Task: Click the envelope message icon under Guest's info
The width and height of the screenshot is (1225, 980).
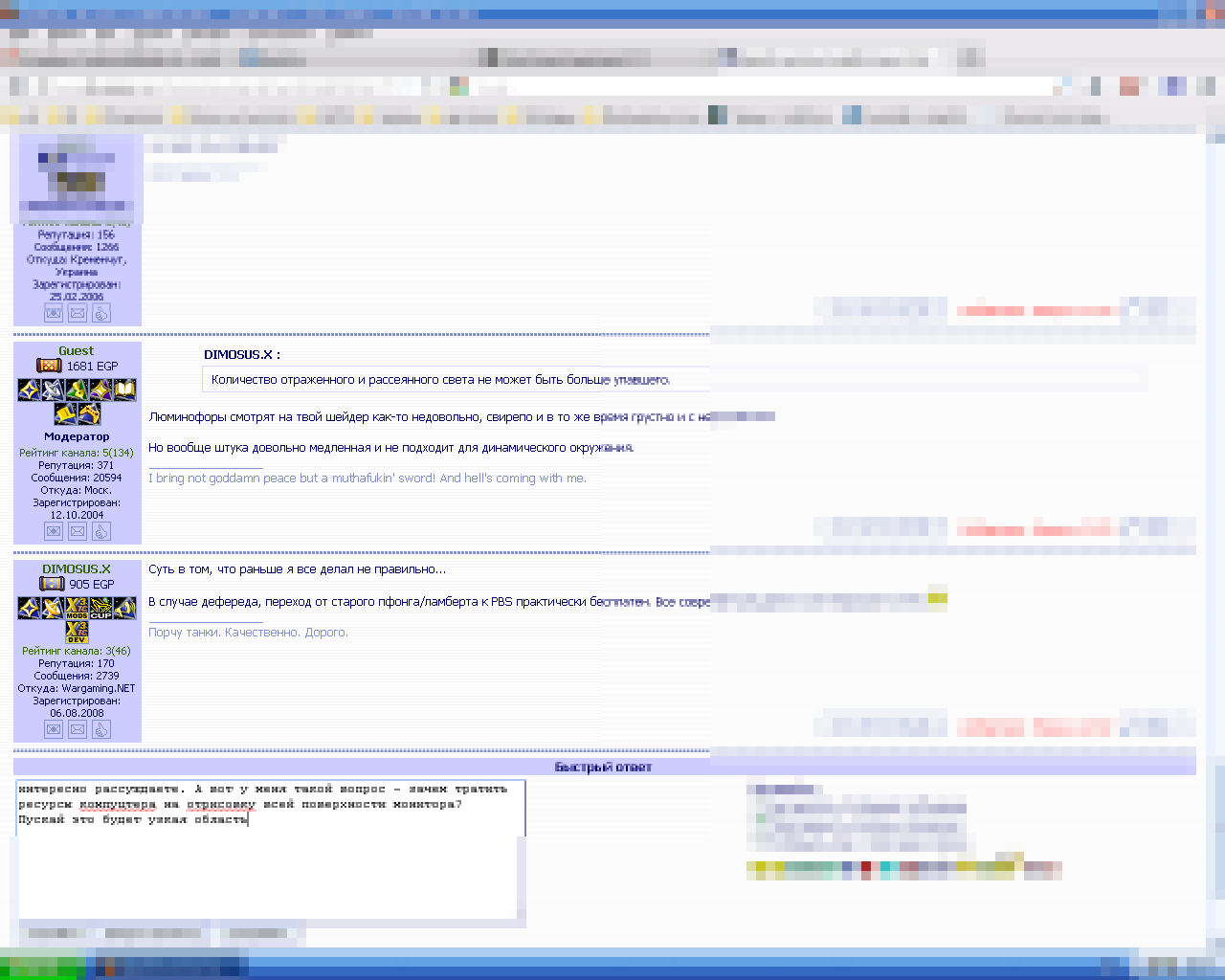Action: click(x=78, y=531)
